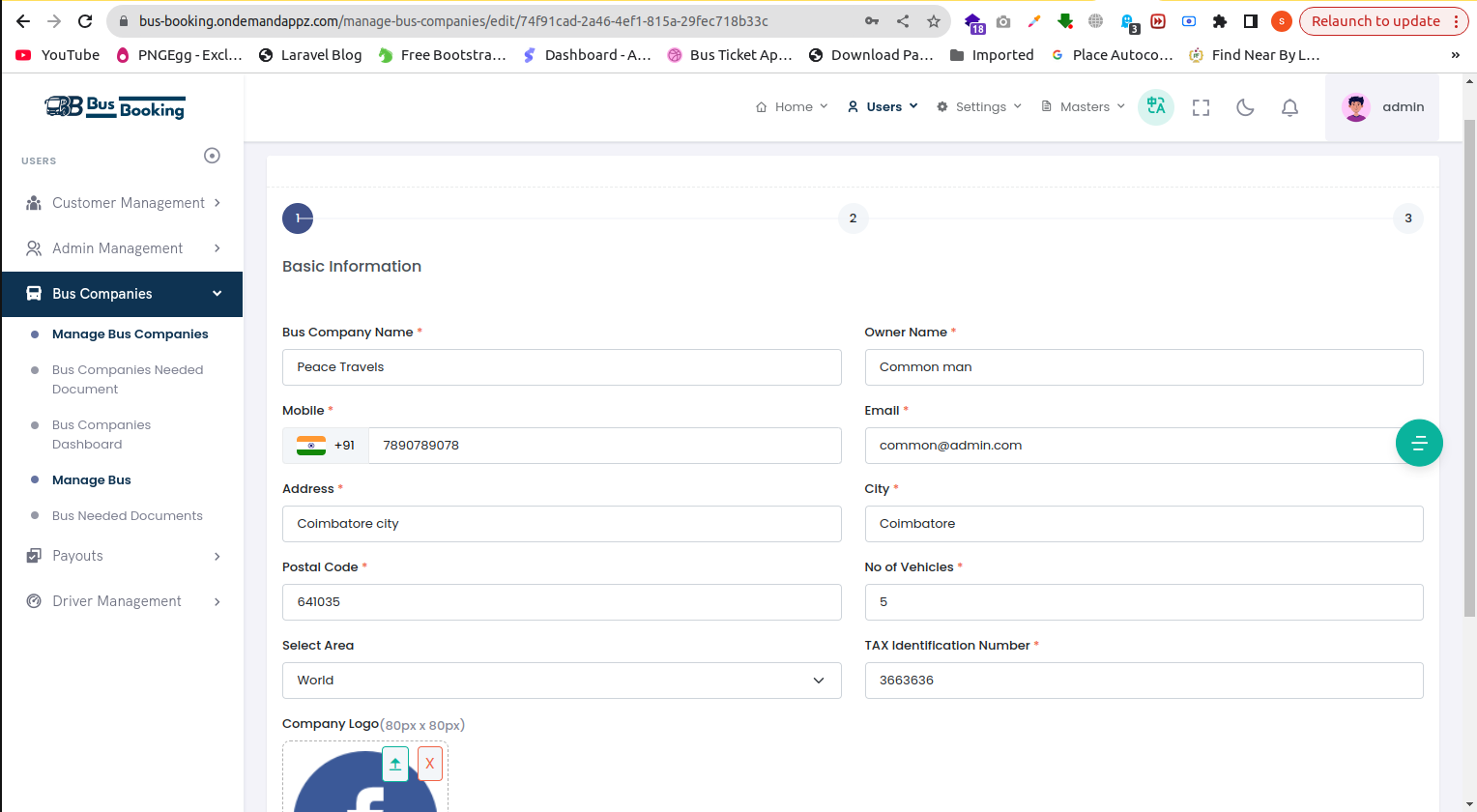The image size is (1477, 812).
Task: Open the notifications bell
Action: 1289,107
